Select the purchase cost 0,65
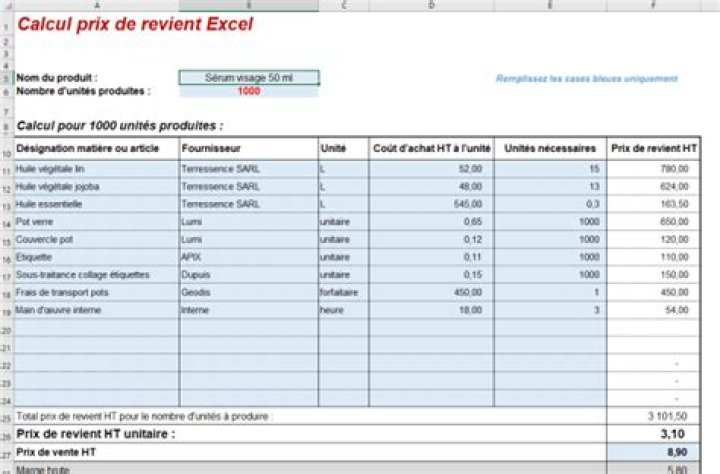This screenshot has height=474, width=720. pos(432,222)
